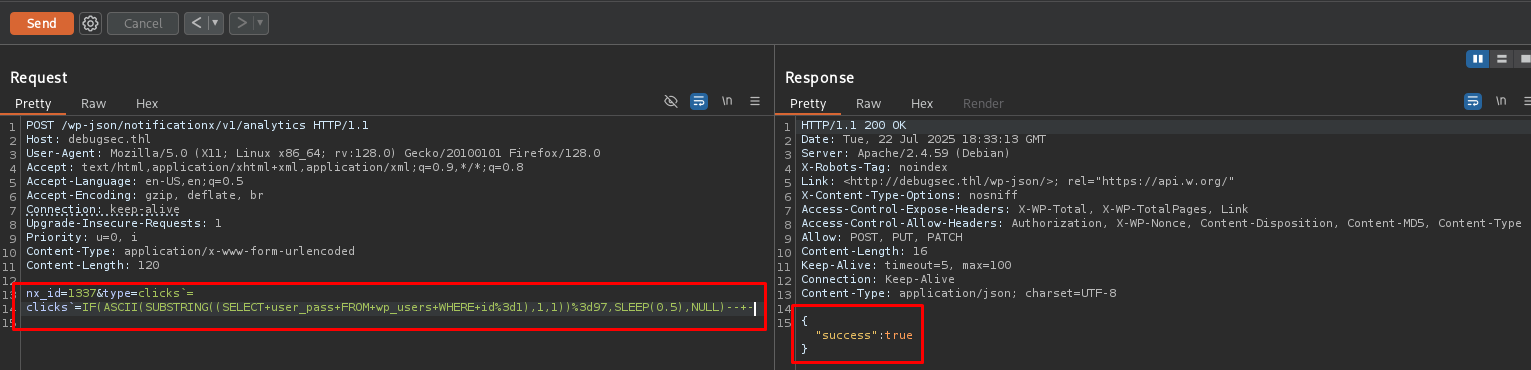
Task: Open the Request panel hamburger menu
Action: pos(755,102)
